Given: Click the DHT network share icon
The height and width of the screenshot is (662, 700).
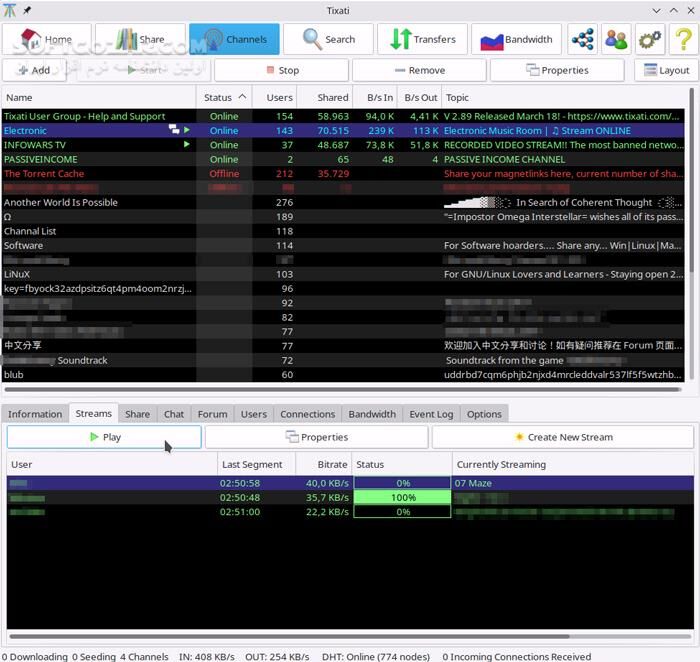Looking at the screenshot, I should coord(582,40).
